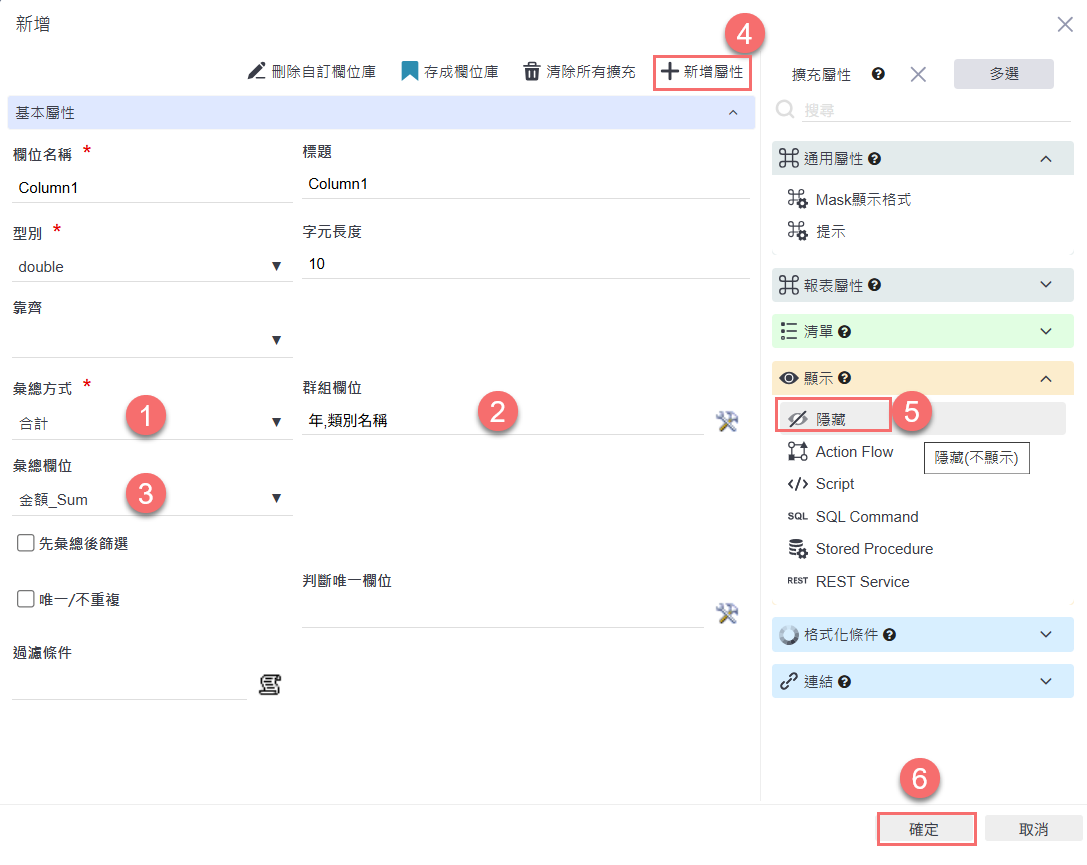Click the 存成欄位庫 bookmark icon
The height and width of the screenshot is (865, 1087).
[409, 72]
